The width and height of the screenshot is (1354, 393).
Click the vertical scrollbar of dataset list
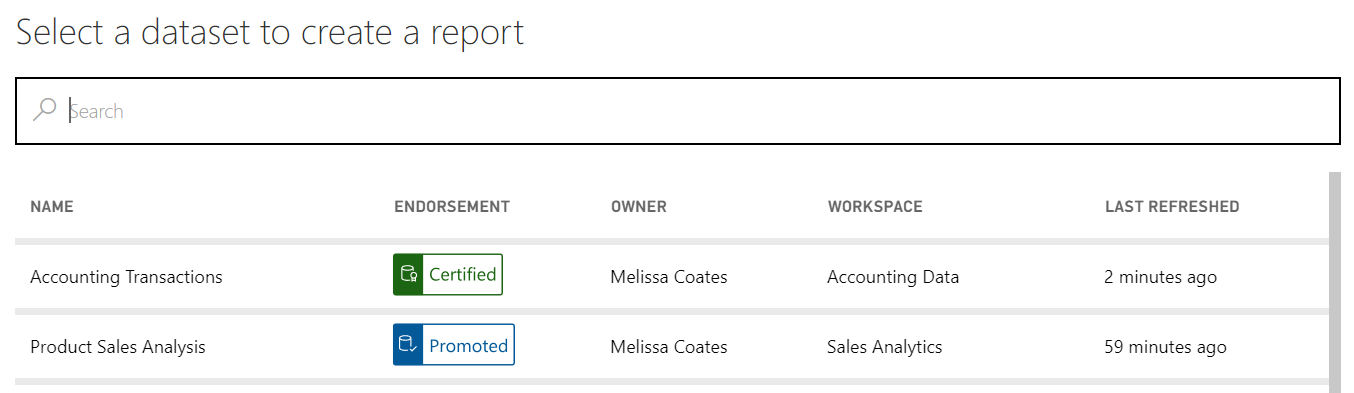click(1334, 282)
